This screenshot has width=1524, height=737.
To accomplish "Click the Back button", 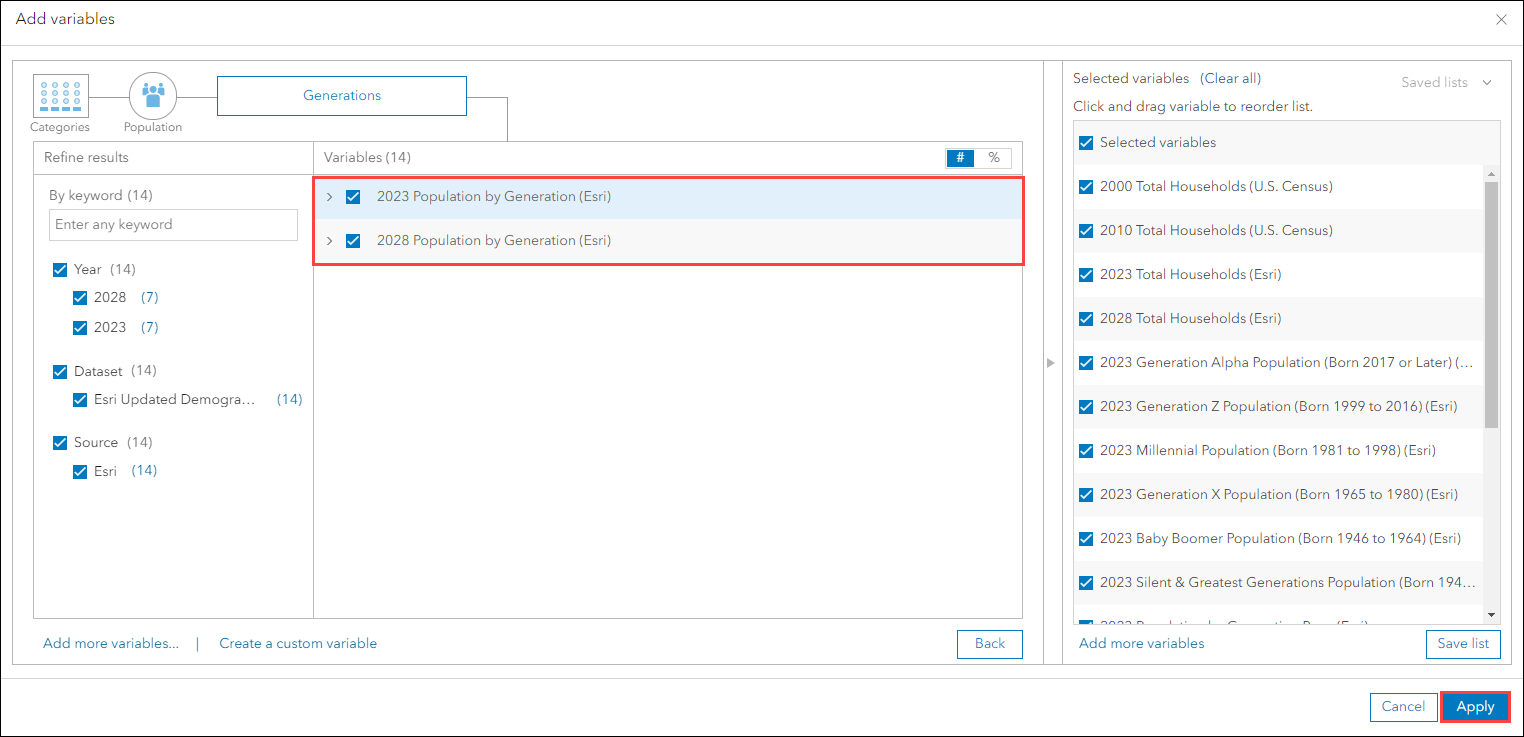I will pyautogui.click(x=989, y=644).
